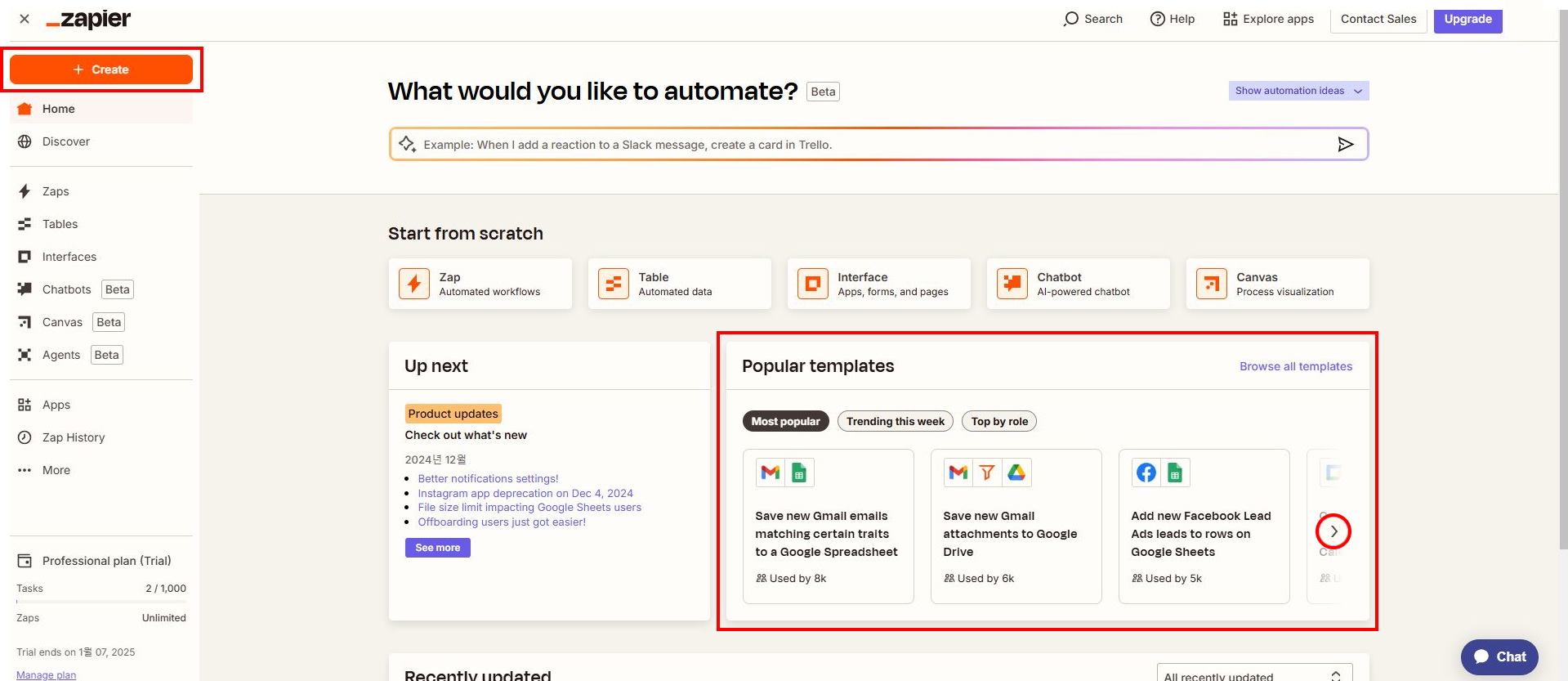The height and width of the screenshot is (681, 1568).
Task: Open Search in the top bar
Action: click(x=1092, y=19)
